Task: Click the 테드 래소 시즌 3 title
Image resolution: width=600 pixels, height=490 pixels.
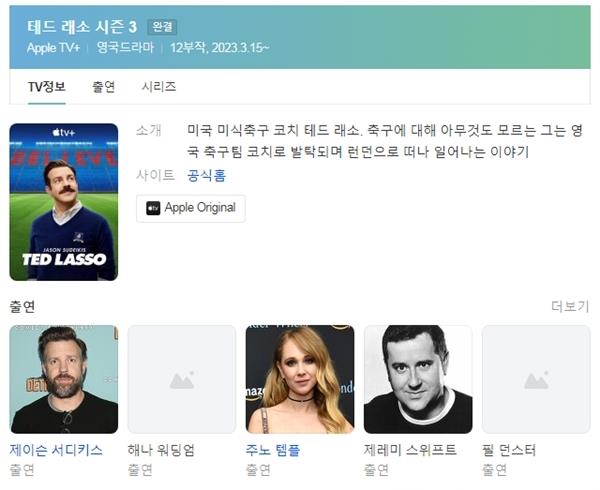Action: click(82, 27)
